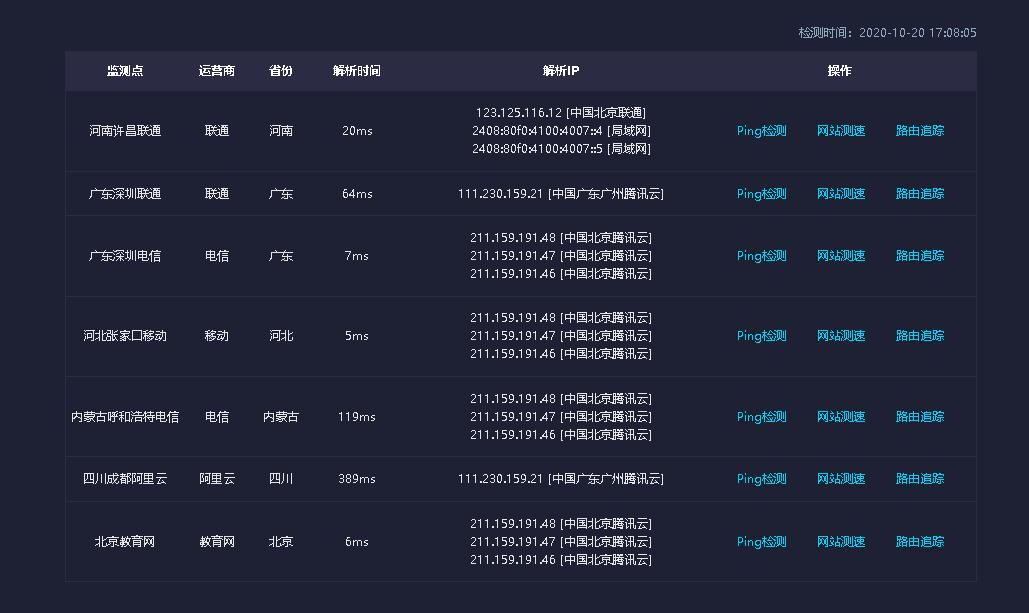This screenshot has height=613, width=1029.
Task: Start 网站测速 on the 河南许昌联通 row
Action: 841,130
